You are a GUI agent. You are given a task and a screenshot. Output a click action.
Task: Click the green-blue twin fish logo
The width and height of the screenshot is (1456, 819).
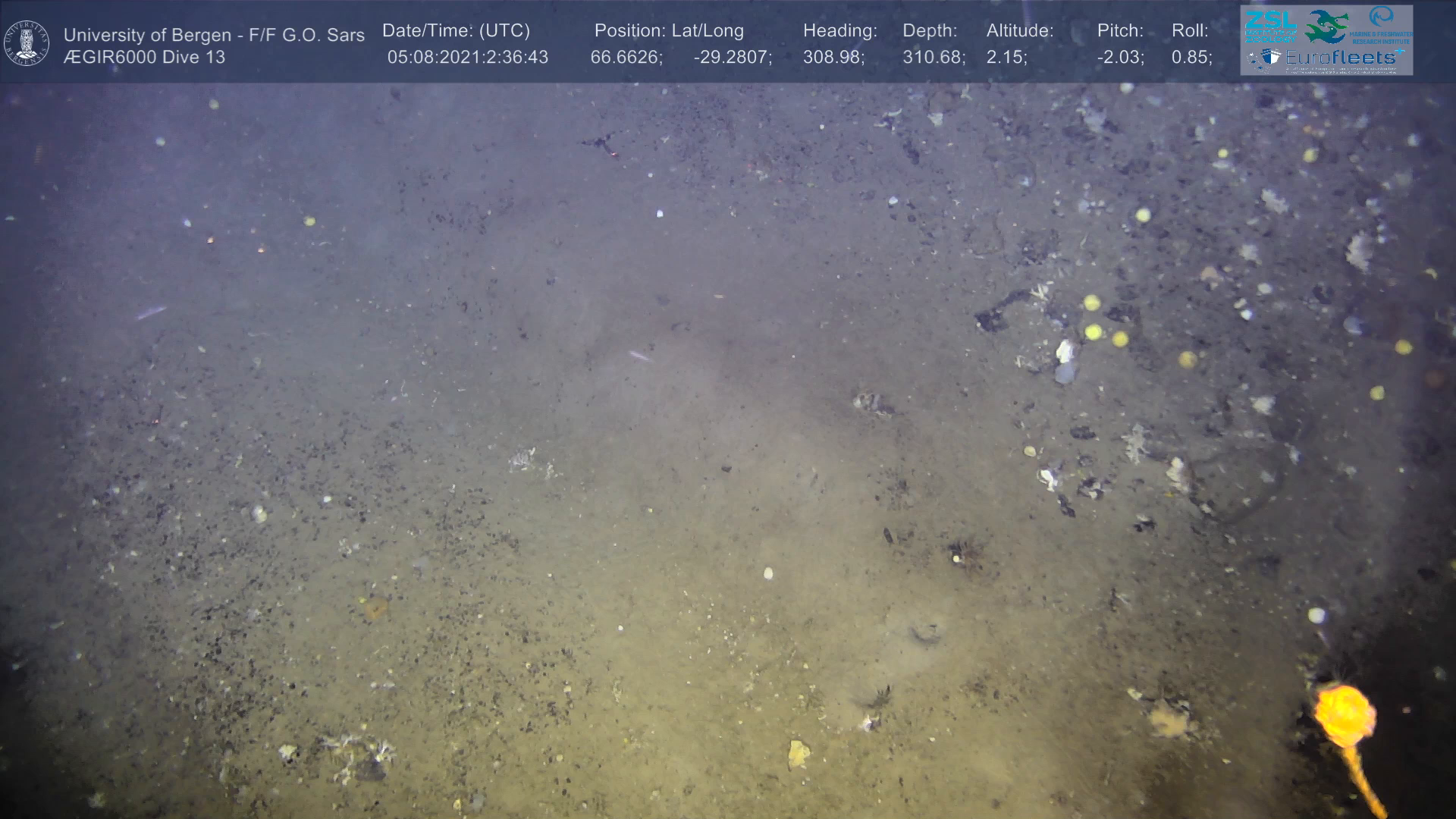pos(1326,27)
